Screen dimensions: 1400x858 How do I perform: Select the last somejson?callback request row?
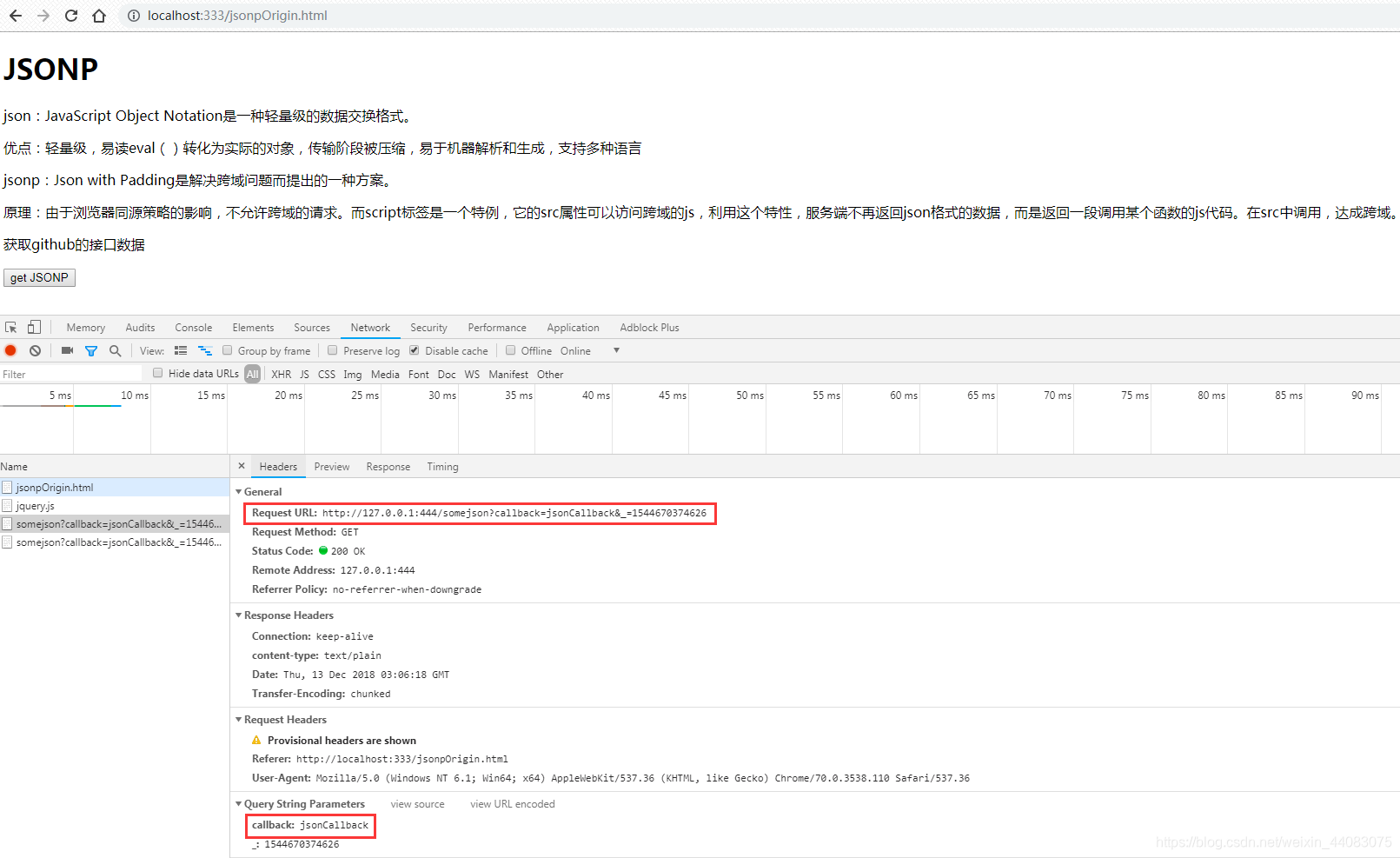(115, 542)
